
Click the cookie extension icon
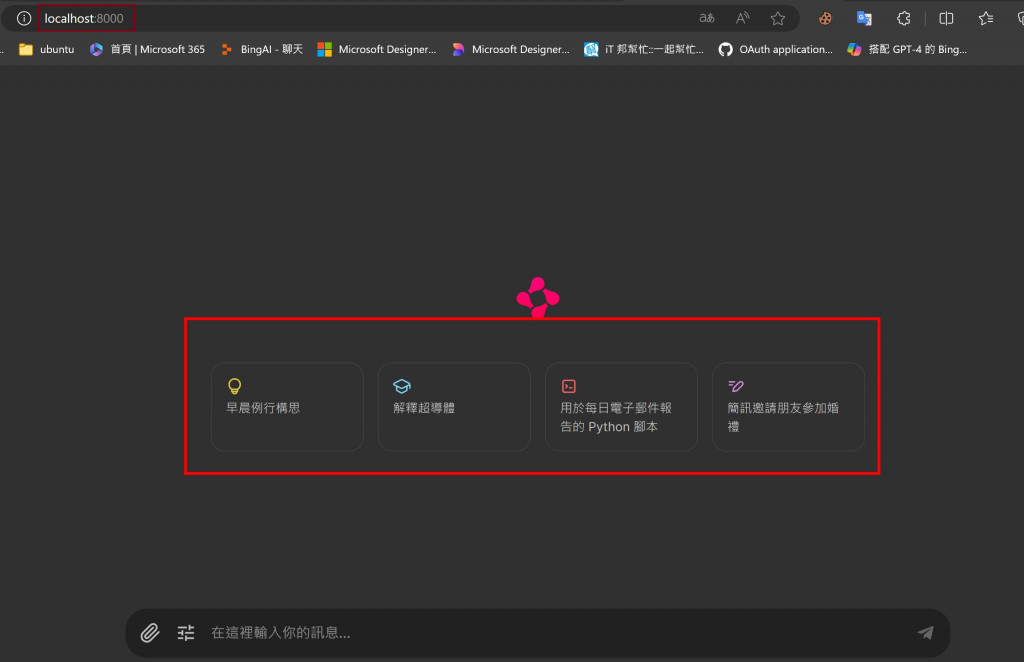tap(825, 18)
